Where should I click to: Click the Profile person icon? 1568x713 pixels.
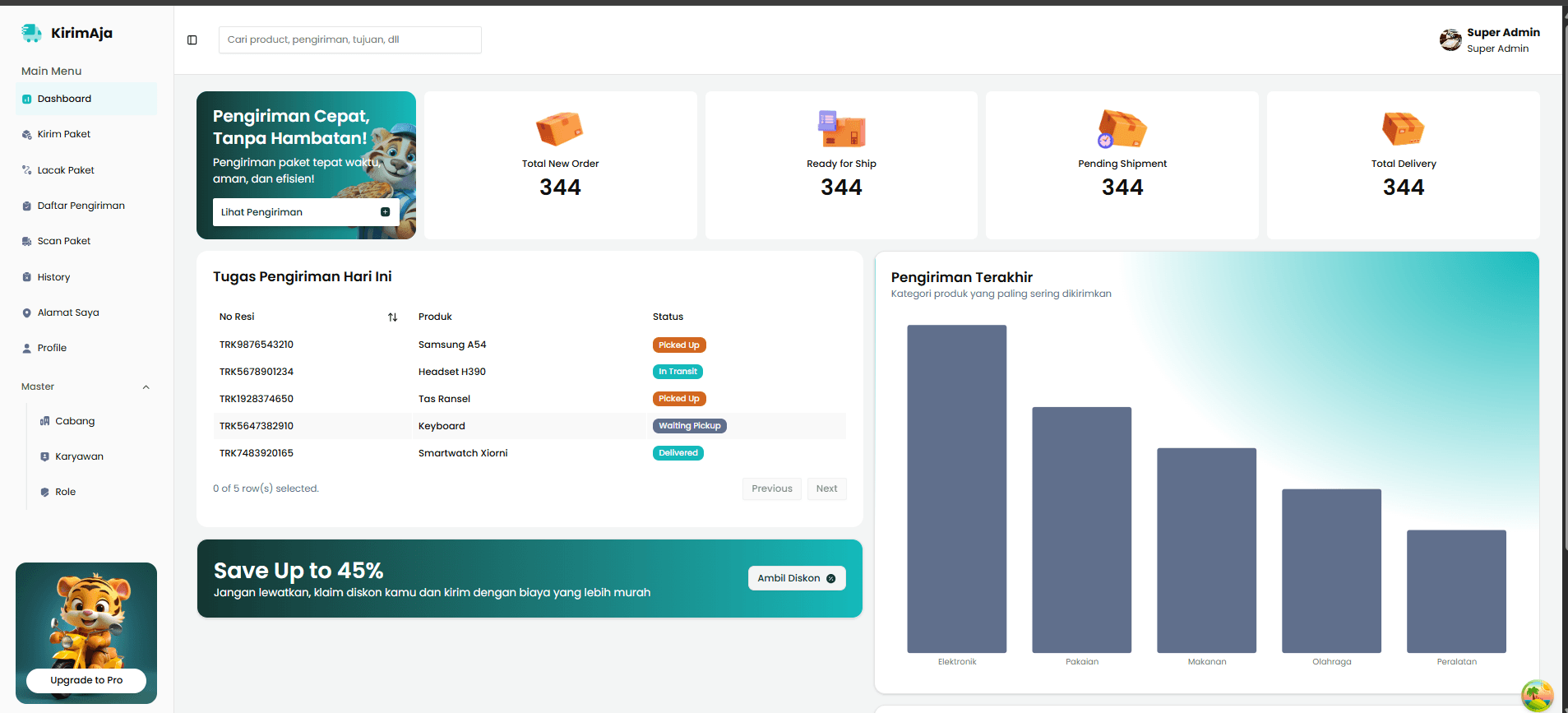[x=26, y=348]
